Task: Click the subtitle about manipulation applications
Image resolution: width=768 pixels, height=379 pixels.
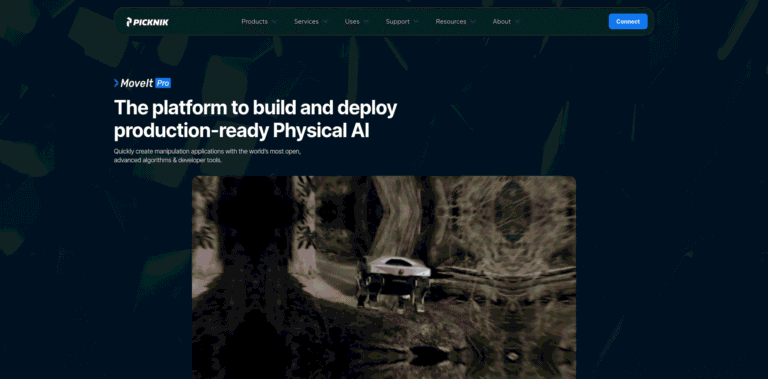Action: (207, 156)
